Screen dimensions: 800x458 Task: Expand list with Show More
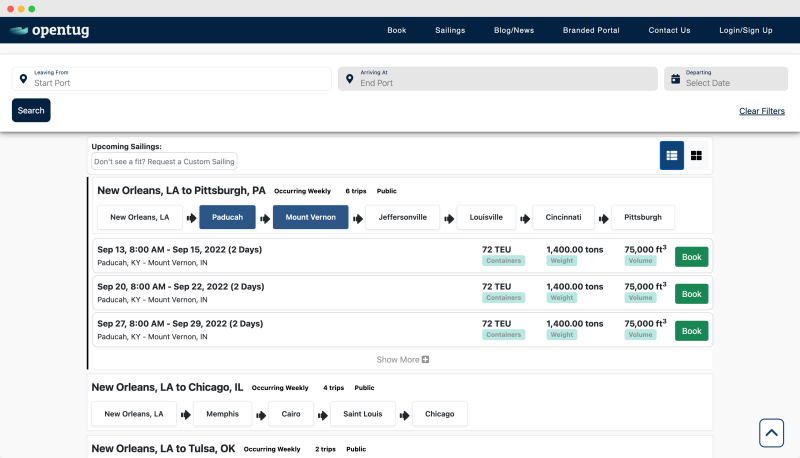(x=403, y=359)
